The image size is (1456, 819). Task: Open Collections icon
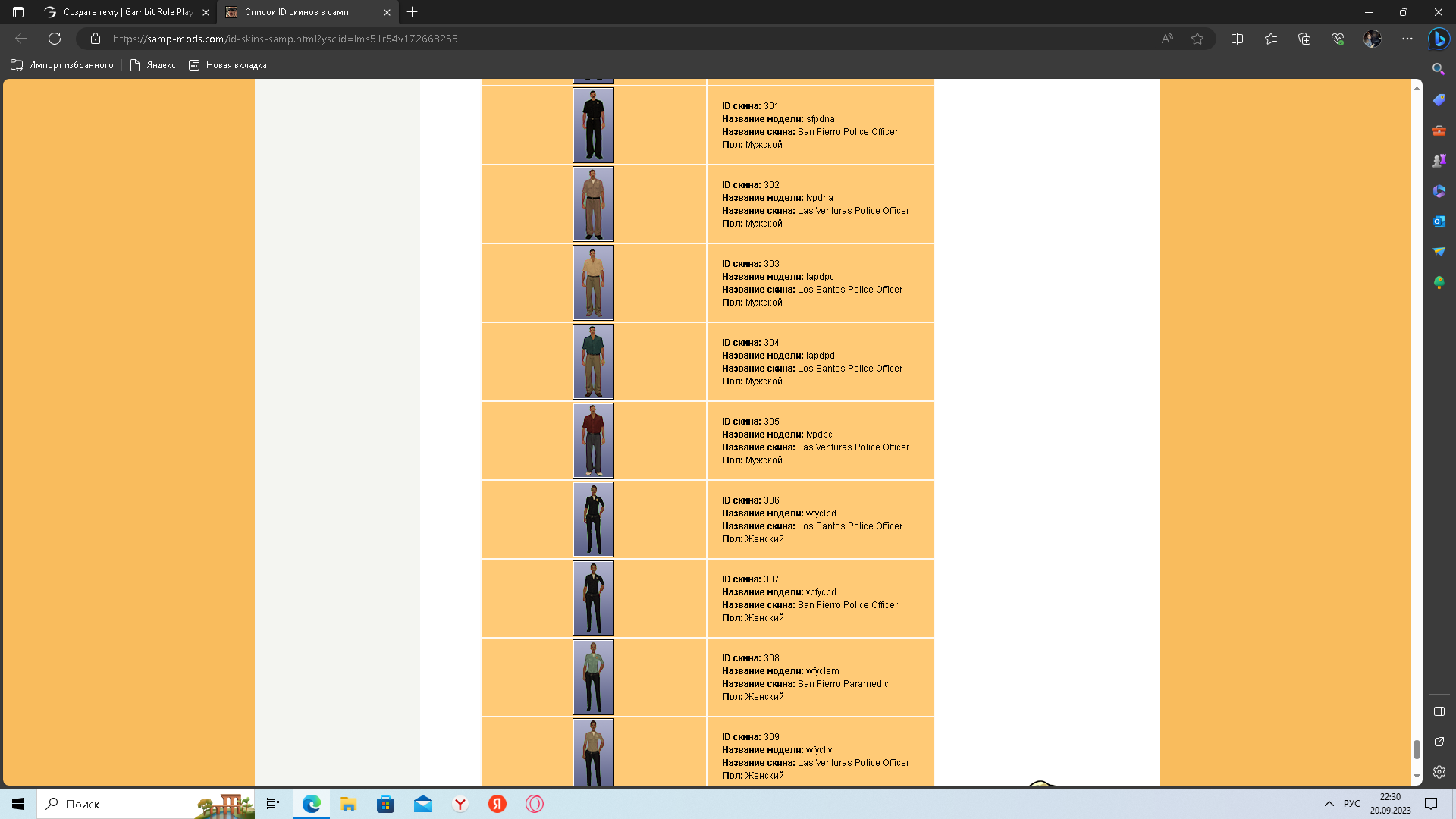pyautogui.click(x=1304, y=39)
